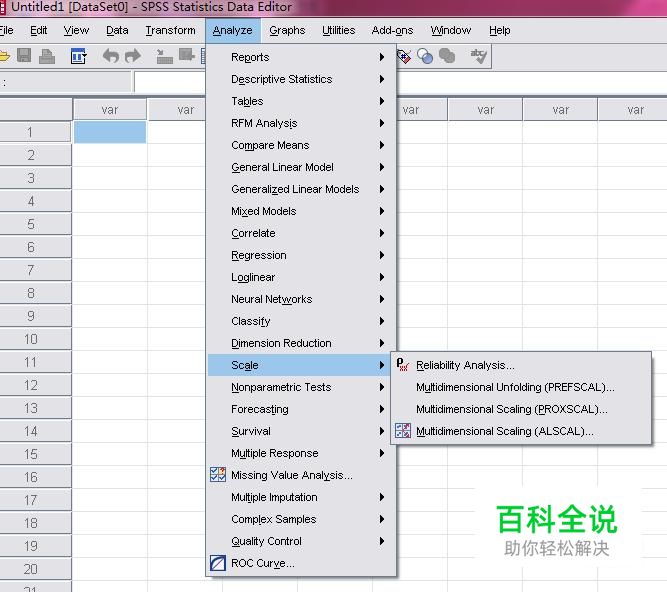Choose Nonparametric Tests menu entry
667x592 pixels.
tap(300, 387)
